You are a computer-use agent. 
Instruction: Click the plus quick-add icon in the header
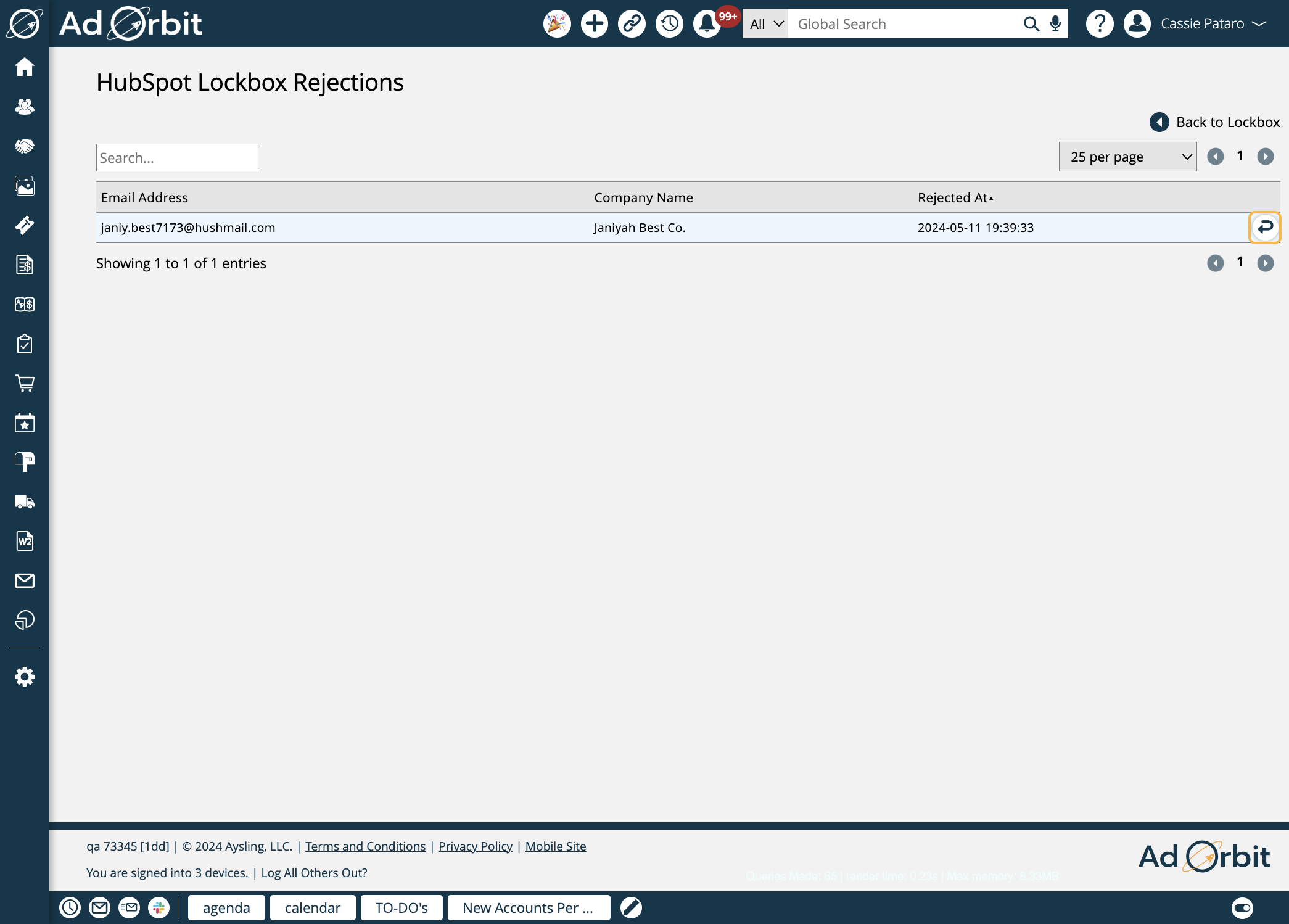(x=595, y=24)
